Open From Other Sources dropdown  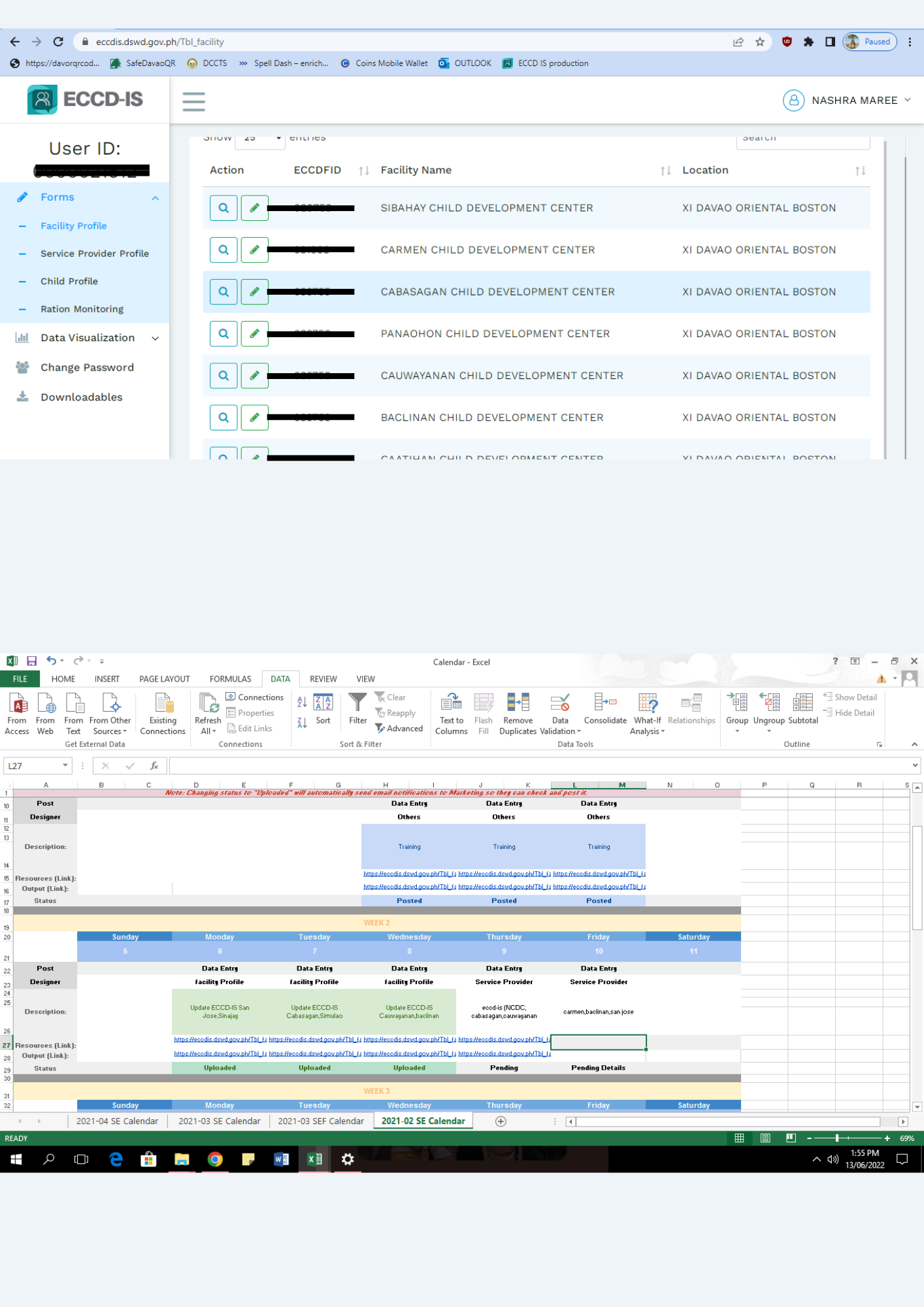tap(110, 714)
